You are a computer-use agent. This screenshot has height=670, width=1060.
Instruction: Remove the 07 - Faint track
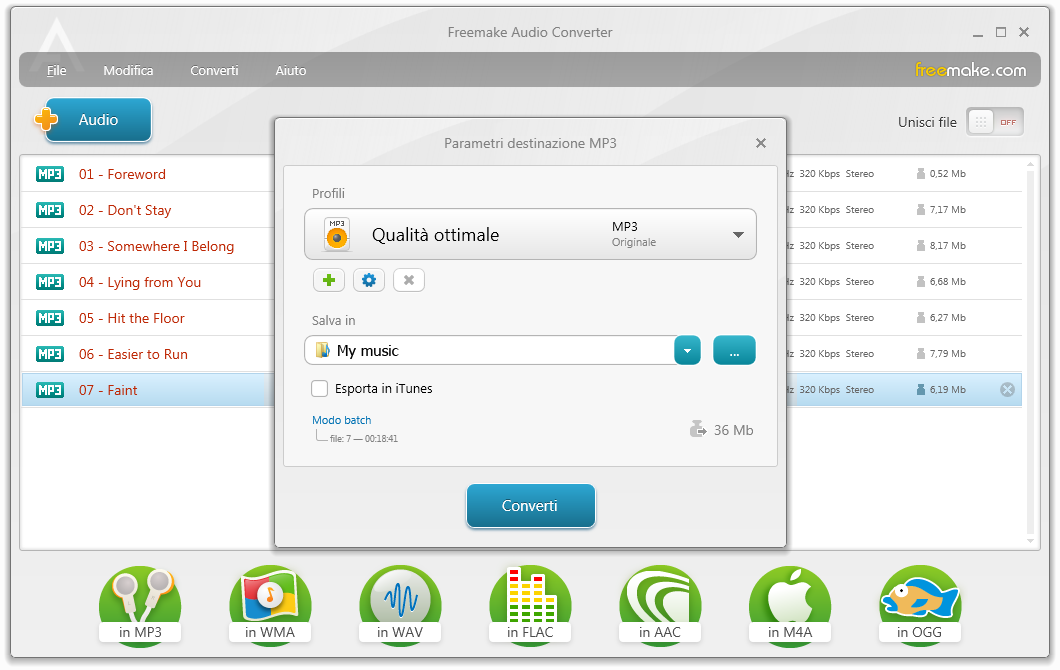[1007, 389]
